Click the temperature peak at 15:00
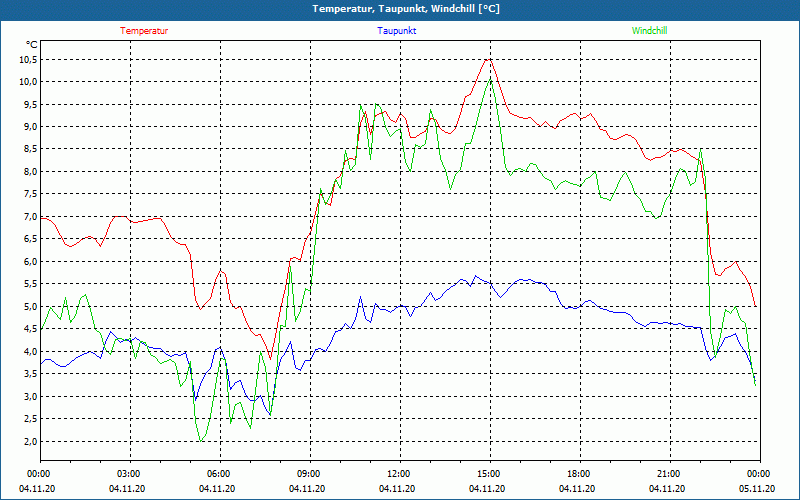 (489, 60)
